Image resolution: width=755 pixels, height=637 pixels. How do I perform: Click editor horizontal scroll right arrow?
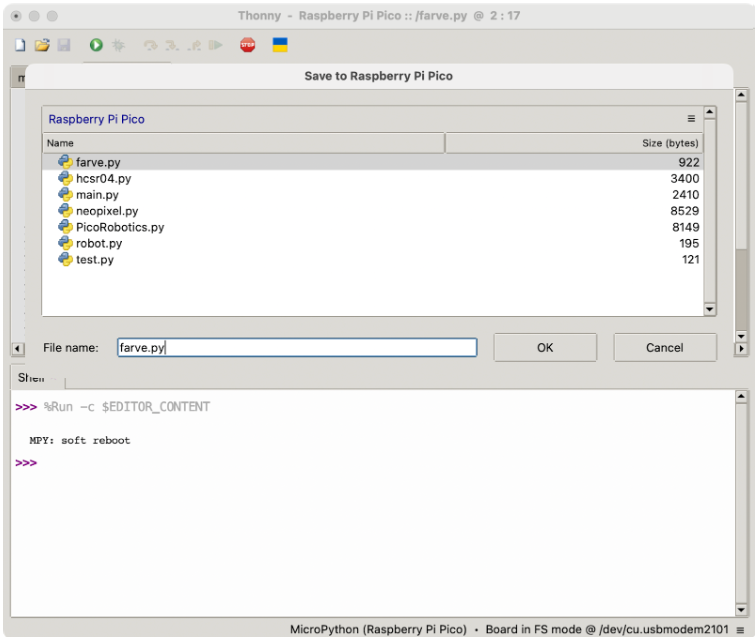click(x=741, y=348)
